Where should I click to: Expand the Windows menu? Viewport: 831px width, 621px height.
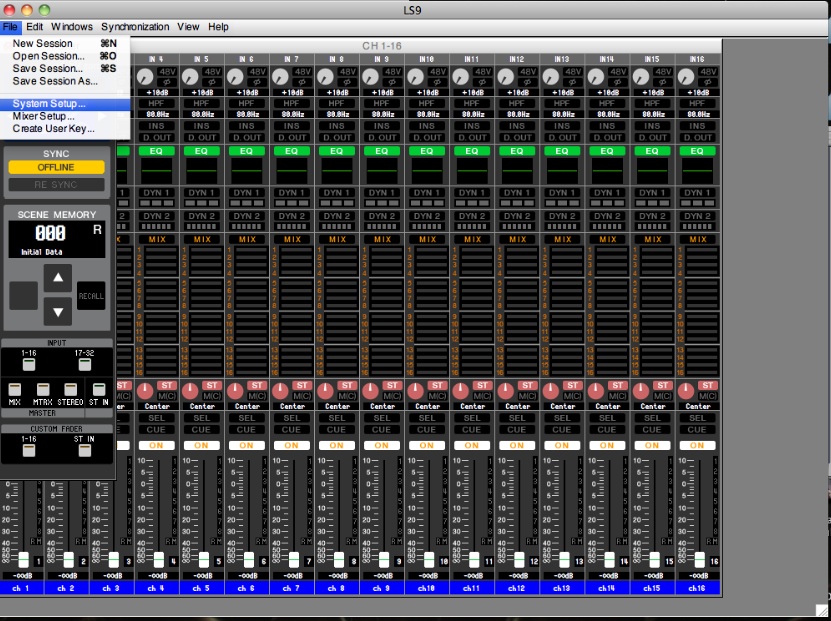(x=71, y=27)
